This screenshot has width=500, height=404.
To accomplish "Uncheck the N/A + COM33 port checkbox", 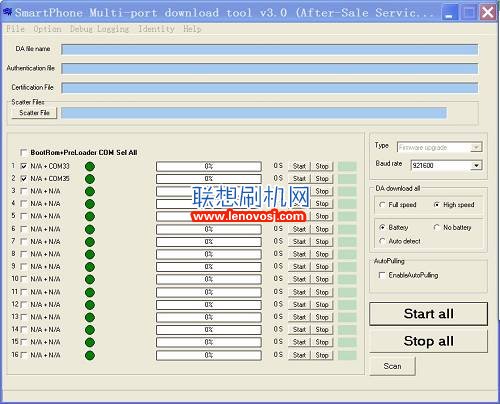I will click(x=24, y=166).
